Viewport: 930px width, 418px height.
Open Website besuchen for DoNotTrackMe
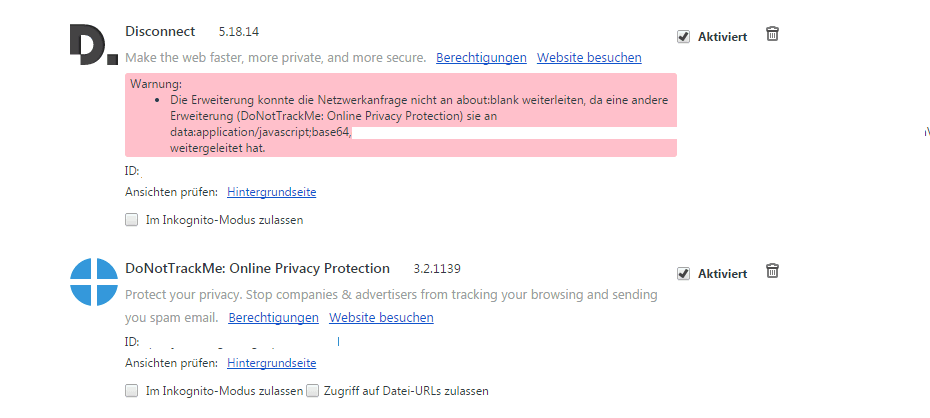pyautogui.click(x=381, y=317)
